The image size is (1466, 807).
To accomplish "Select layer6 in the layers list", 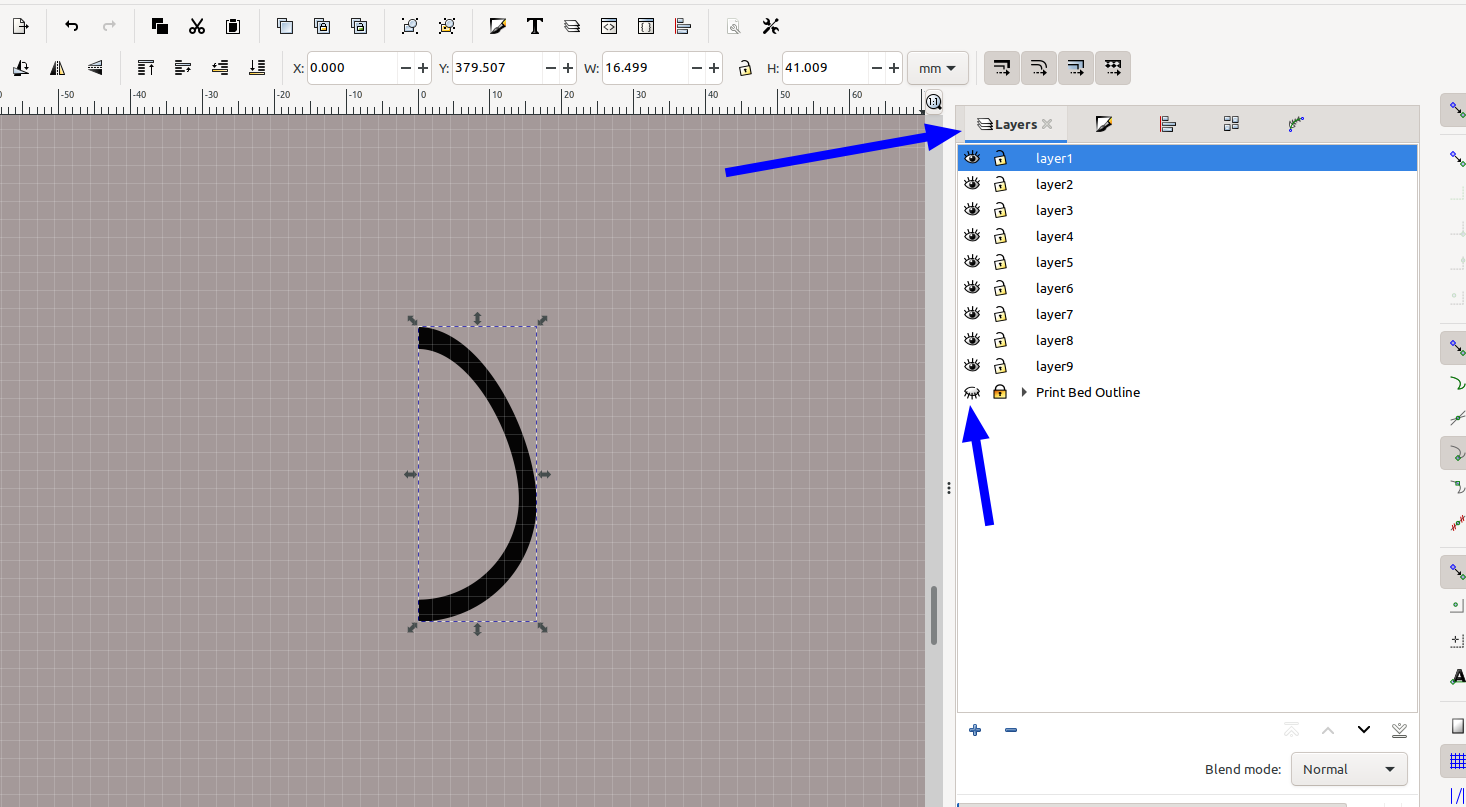I will pos(1187,288).
